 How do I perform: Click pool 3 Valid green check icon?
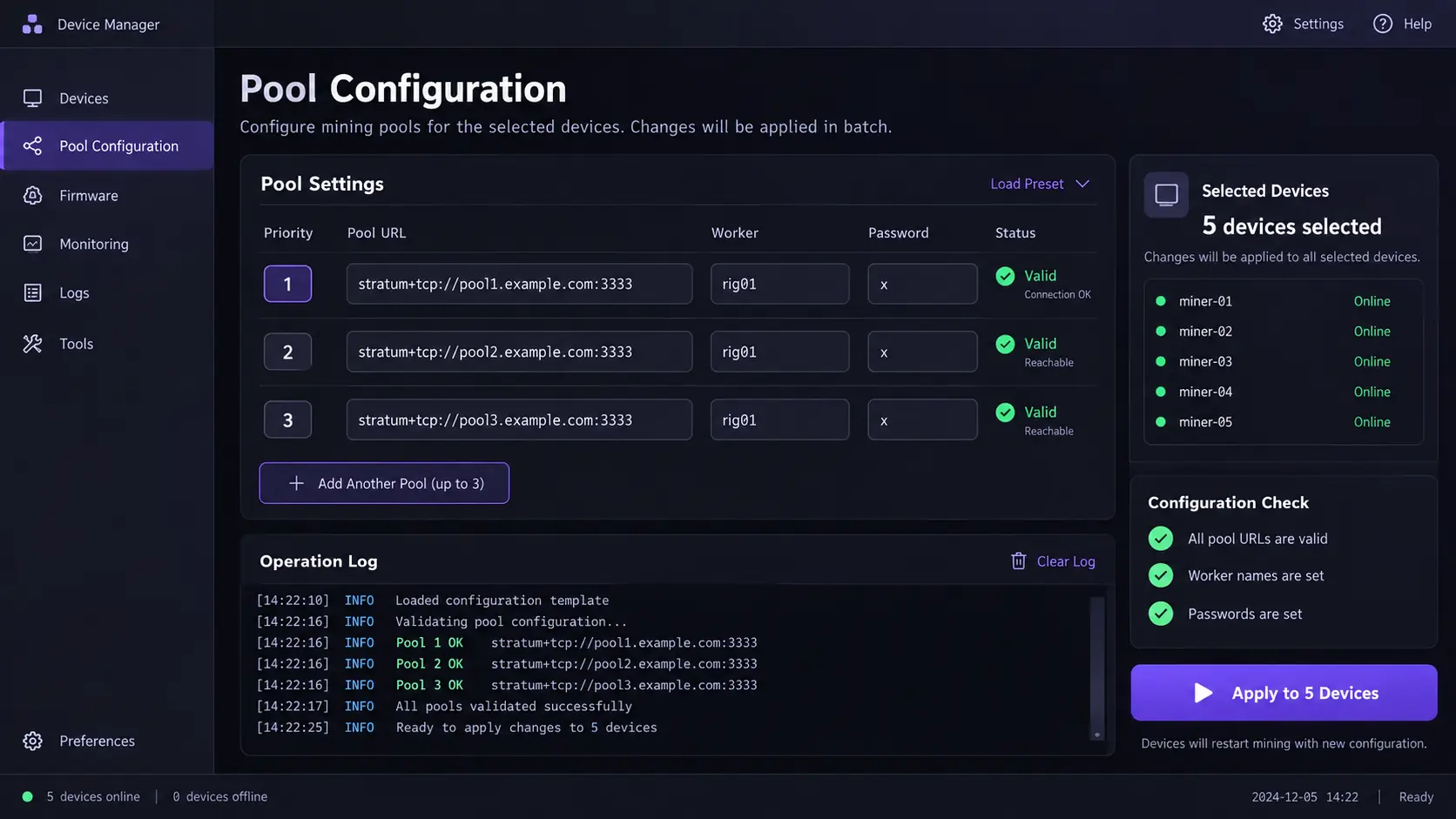[x=1005, y=413]
